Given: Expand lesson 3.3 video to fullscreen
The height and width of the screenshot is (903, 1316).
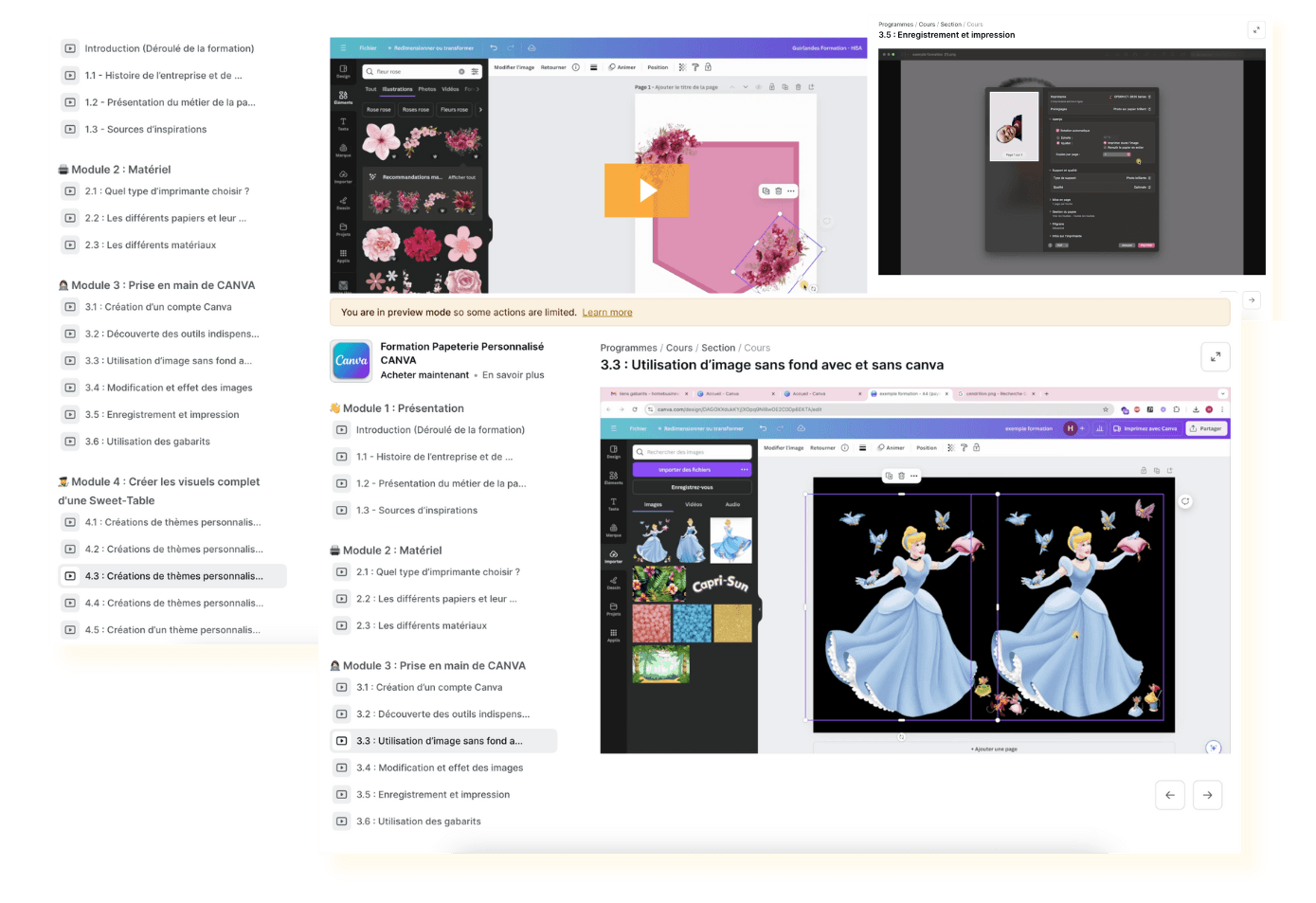Looking at the screenshot, I should pyautogui.click(x=1215, y=356).
